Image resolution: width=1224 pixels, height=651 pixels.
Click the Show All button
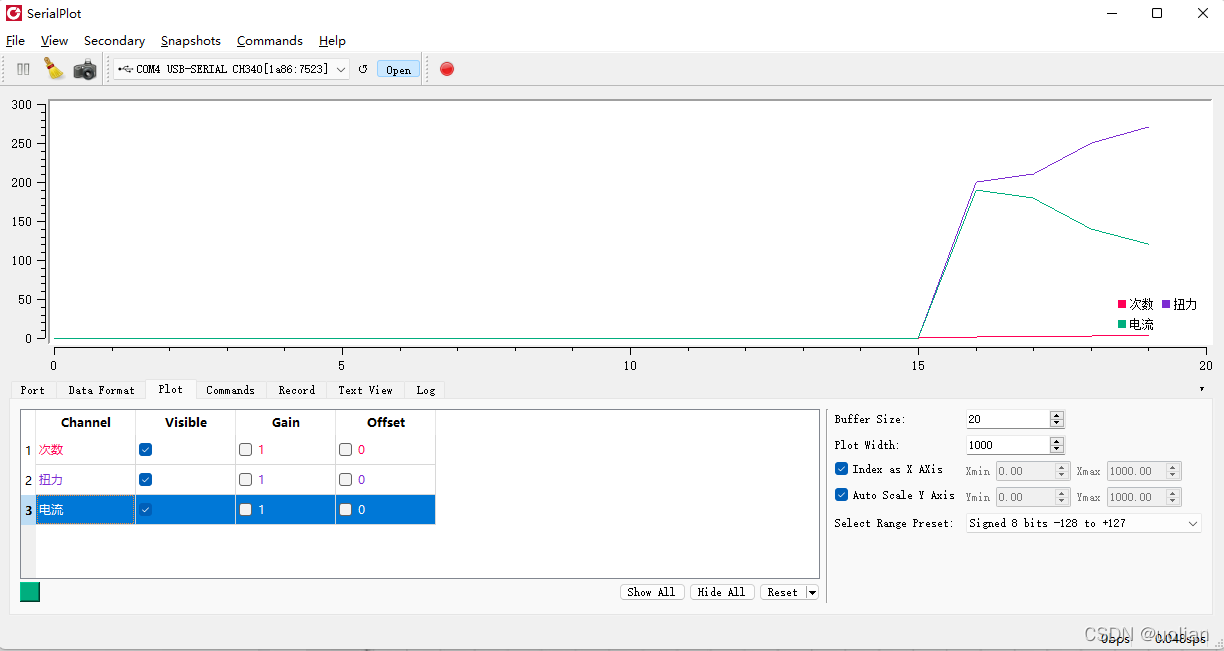pyautogui.click(x=652, y=592)
